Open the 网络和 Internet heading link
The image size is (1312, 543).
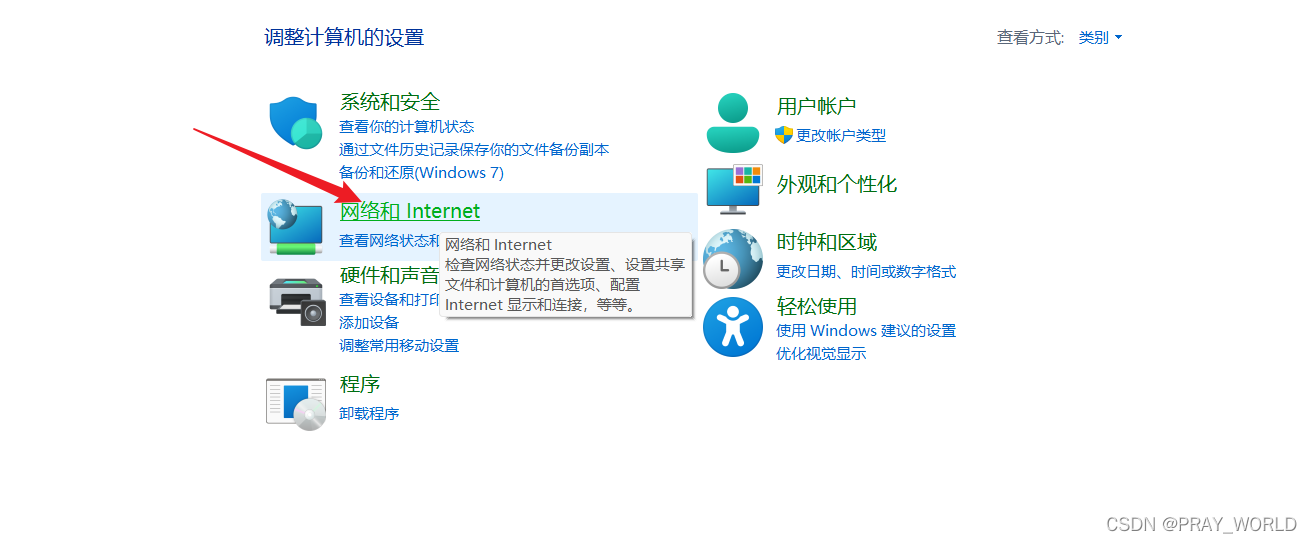tap(410, 212)
